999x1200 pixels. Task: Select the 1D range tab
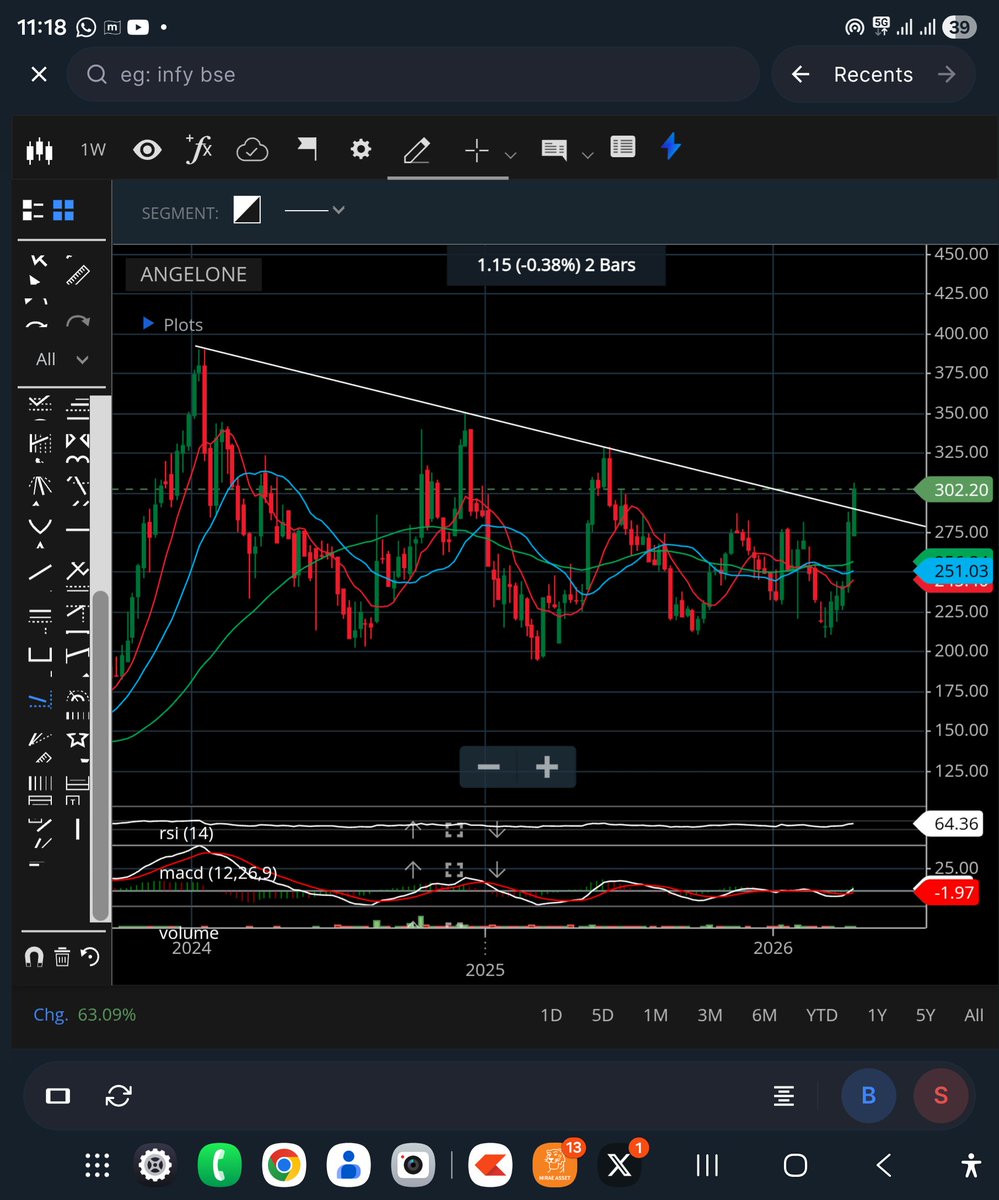pyautogui.click(x=551, y=1015)
